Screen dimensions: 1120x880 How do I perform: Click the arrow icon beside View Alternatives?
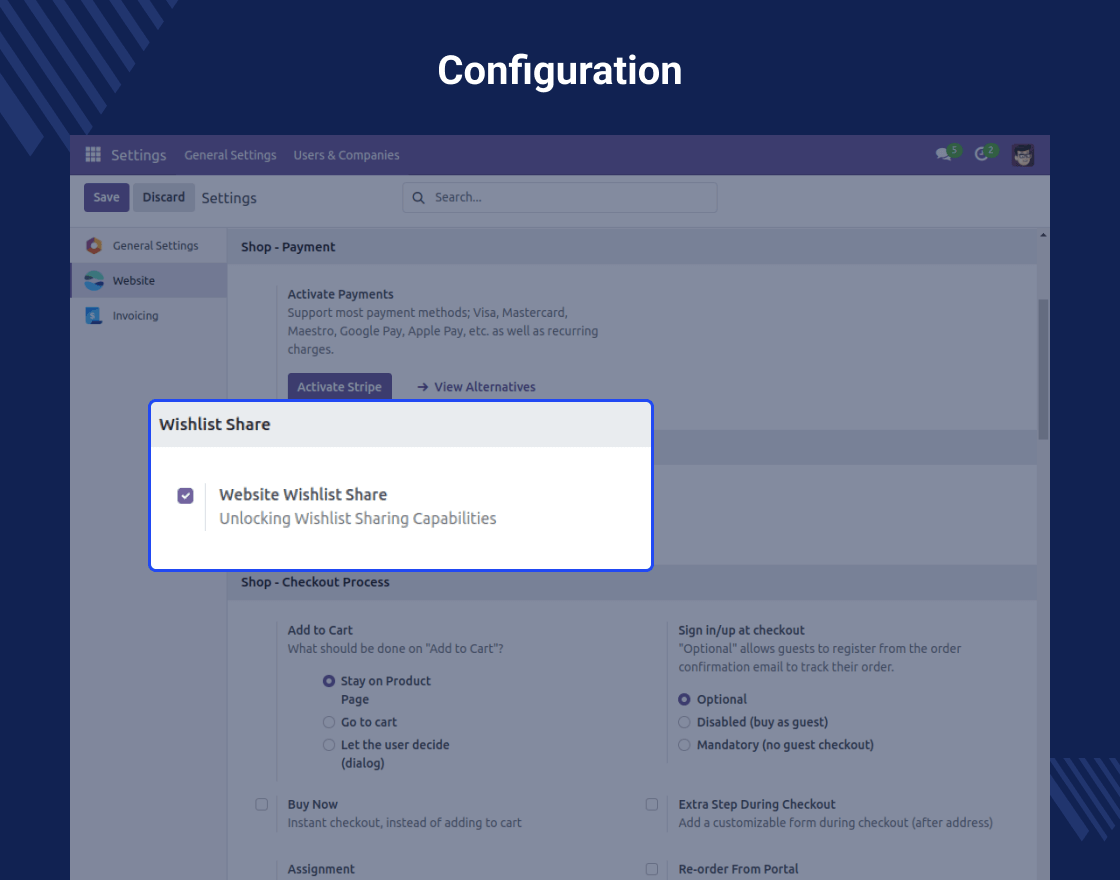(x=423, y=387)
